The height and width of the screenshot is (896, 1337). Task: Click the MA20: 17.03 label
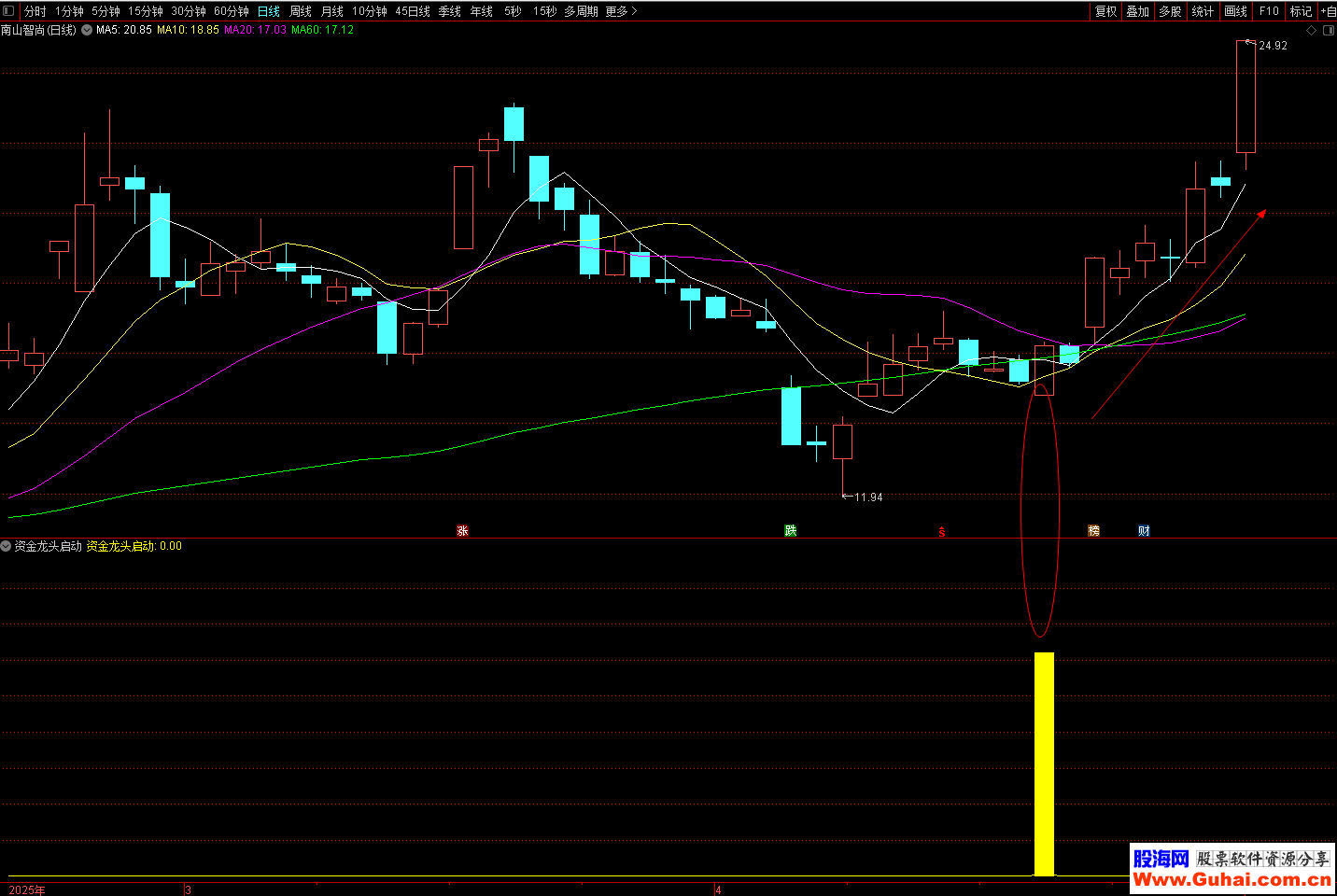tap(255, 30)
